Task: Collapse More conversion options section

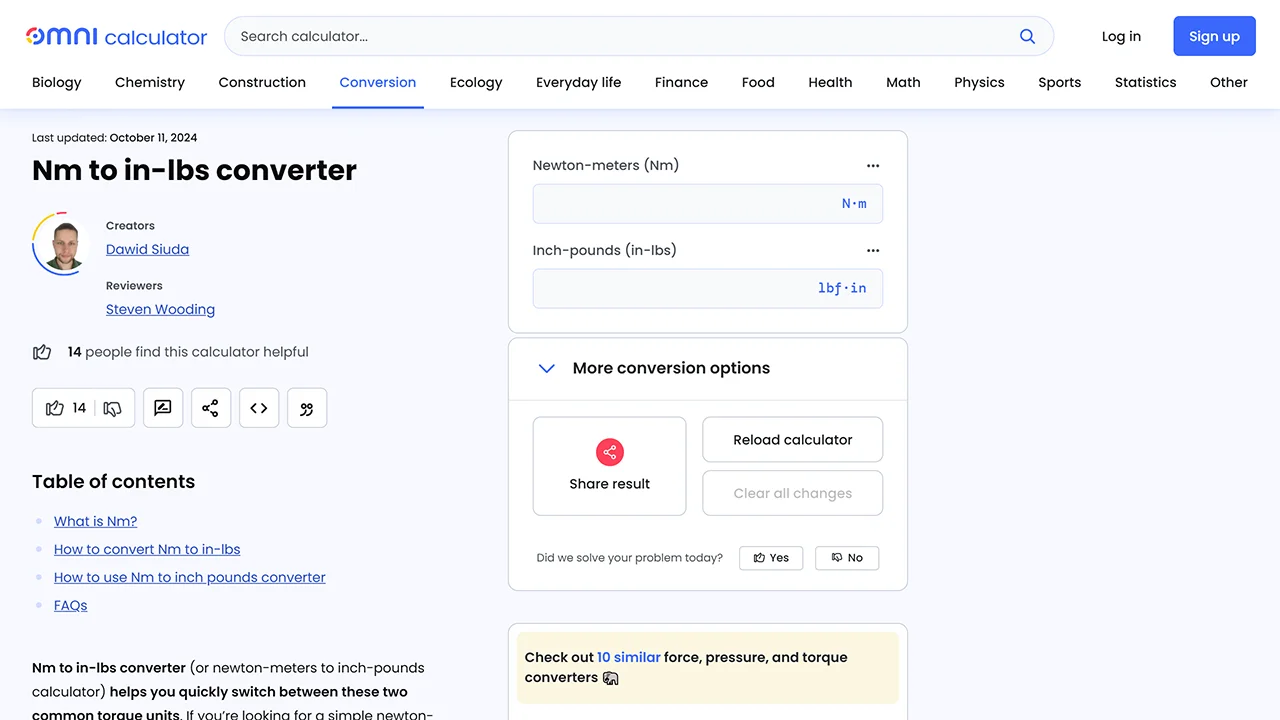Action: point(546,368)
